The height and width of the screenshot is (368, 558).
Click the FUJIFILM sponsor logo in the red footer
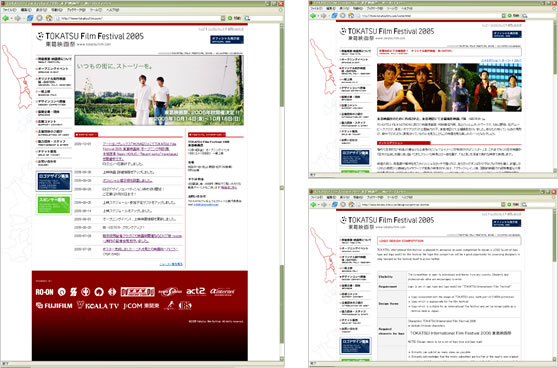(x=54, y=305)
